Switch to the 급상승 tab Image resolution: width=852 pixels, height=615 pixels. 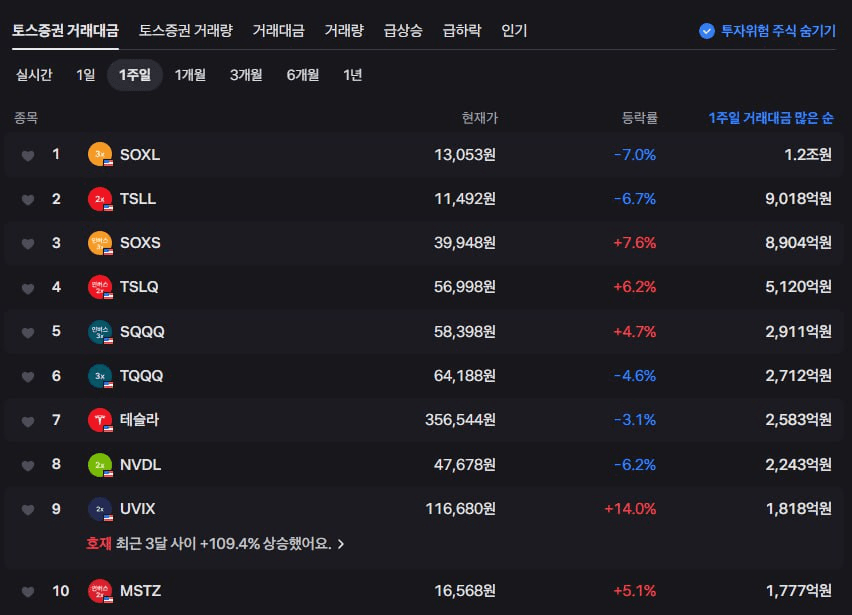point(403,30)
